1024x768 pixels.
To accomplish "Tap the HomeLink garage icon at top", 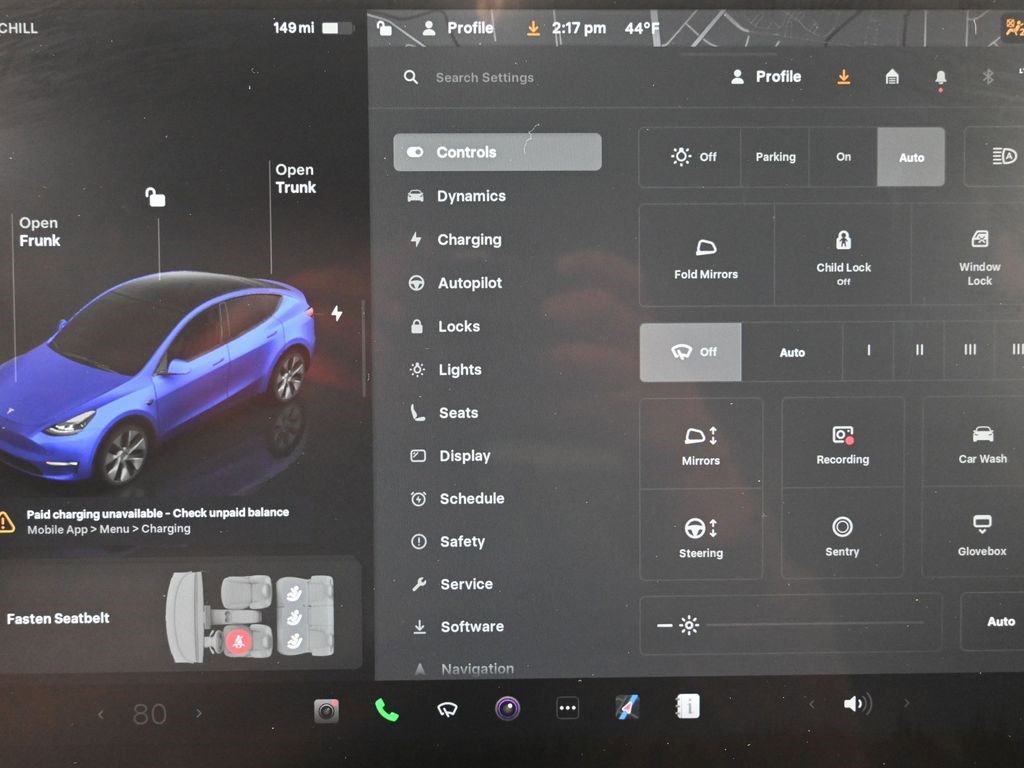I will tap(891, 76).
